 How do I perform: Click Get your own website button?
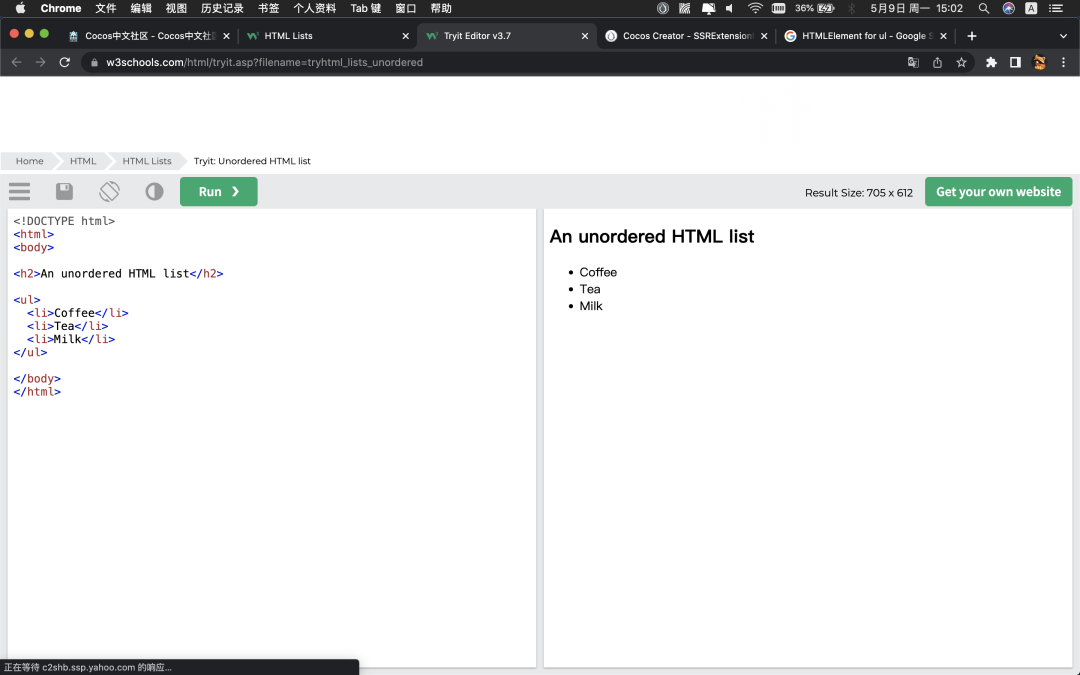click(998, 191)
